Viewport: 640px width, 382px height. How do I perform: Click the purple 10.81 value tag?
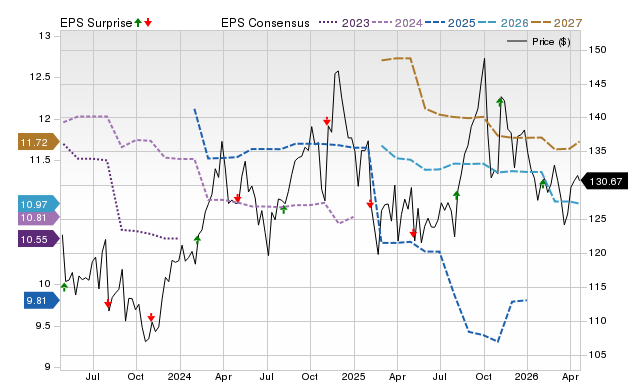[x=38, y=218]
